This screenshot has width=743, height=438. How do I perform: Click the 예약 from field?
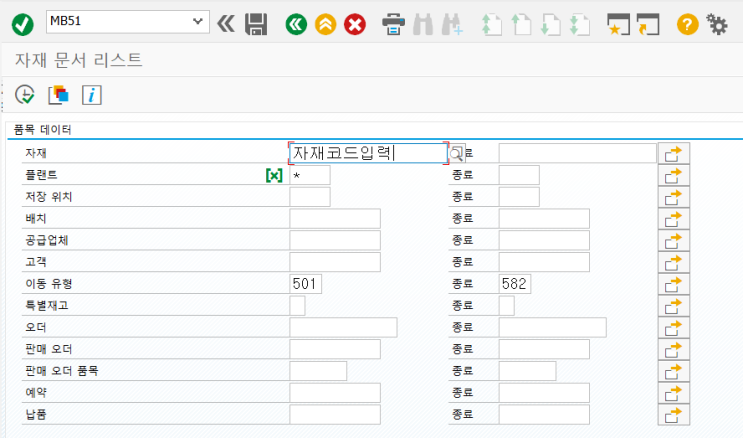(335, 393)
